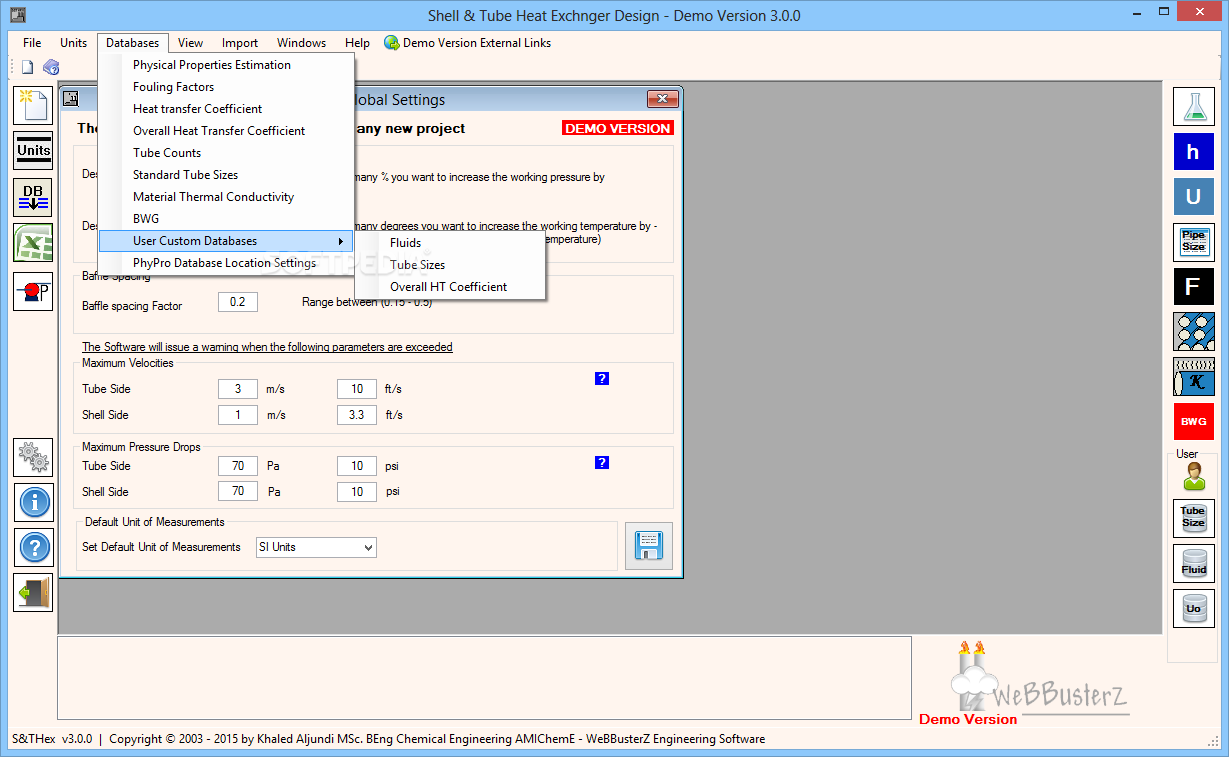Screen dimensions: 1229x757
Task: Open the DB database icon in left sidebar
Action: tap(33, 197)
